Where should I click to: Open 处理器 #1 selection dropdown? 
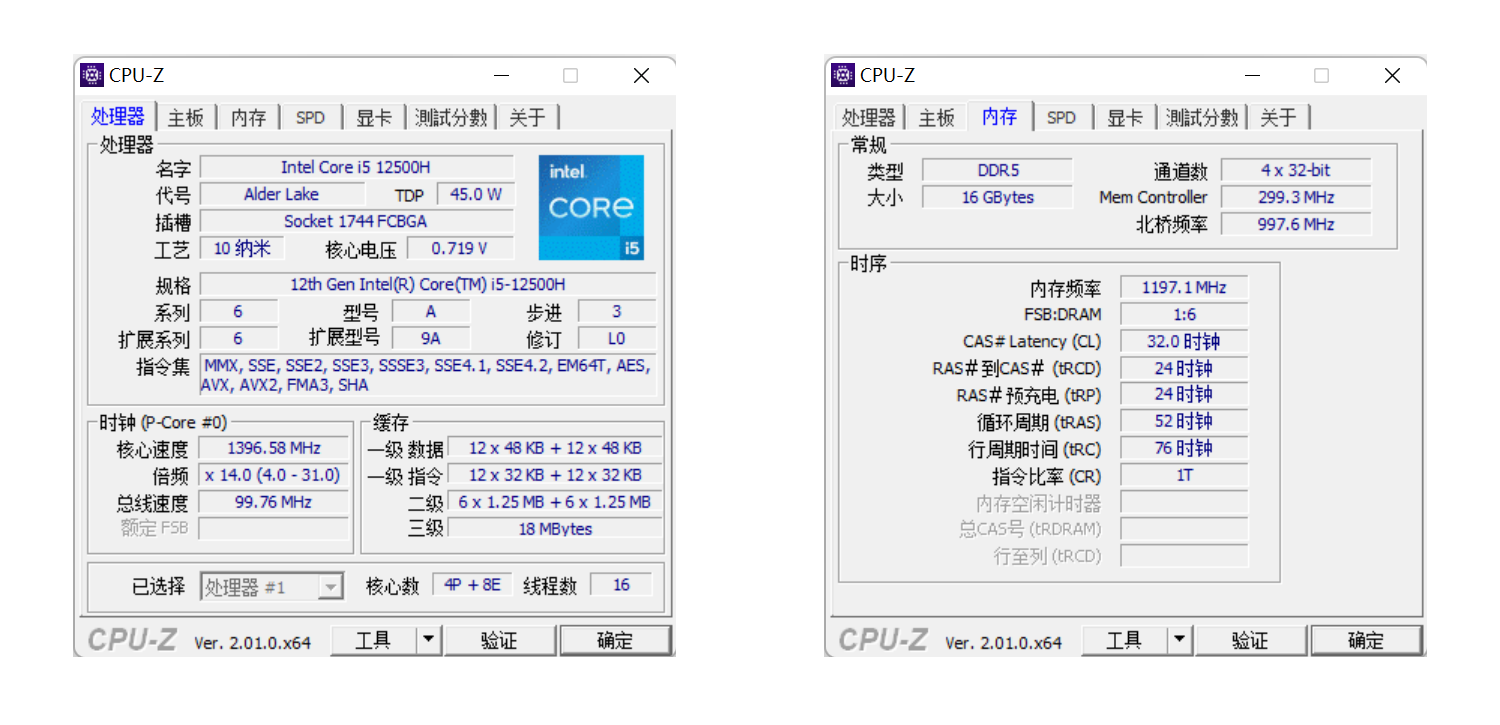[x=272, y=587]
